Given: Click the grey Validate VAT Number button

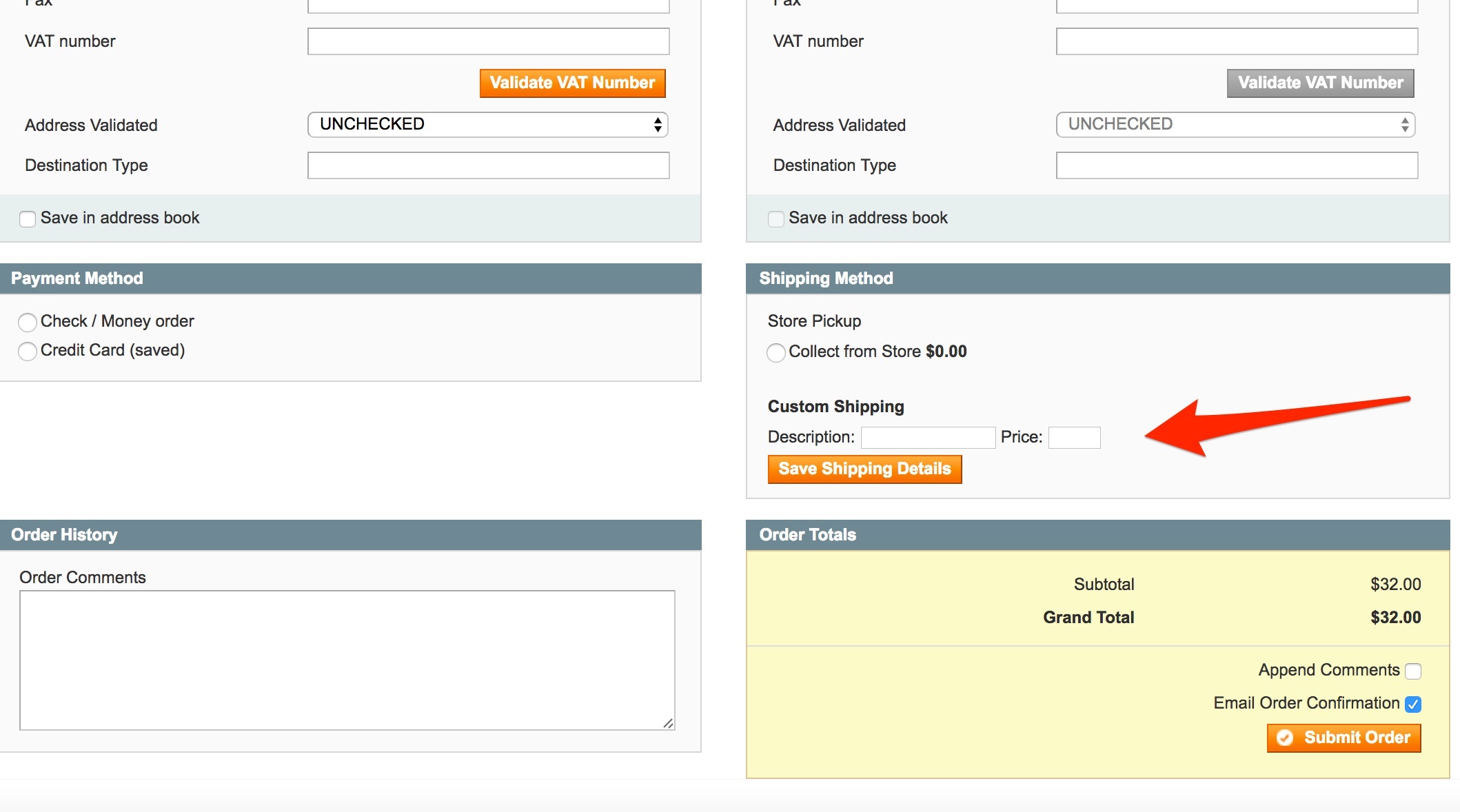Looking at the screenshot, I should (1320, 83).
